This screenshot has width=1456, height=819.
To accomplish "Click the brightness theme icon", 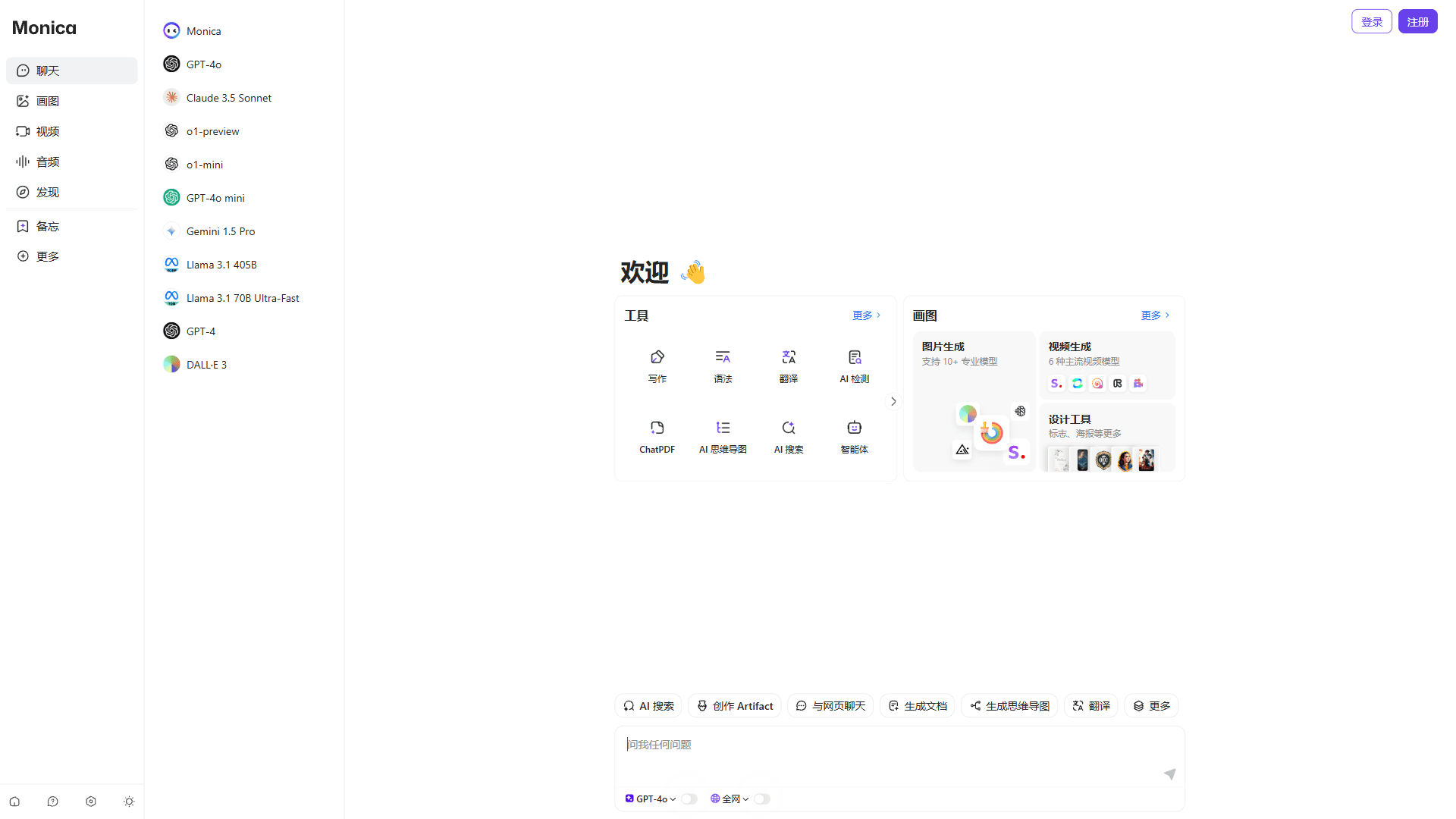I will point(129,802).
